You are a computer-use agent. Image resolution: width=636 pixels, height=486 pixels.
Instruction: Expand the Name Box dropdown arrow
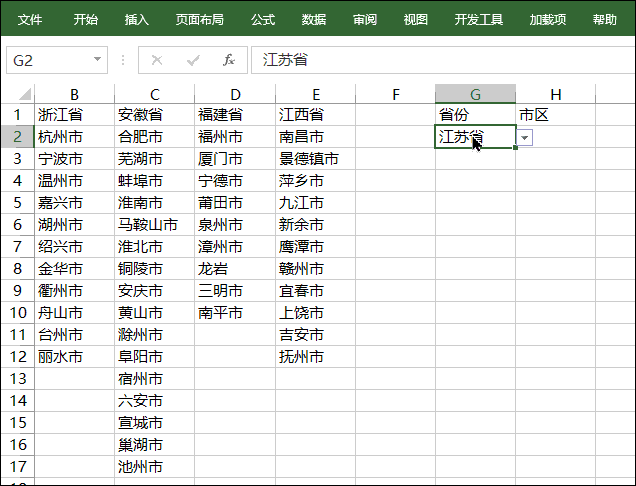coord(97,60)
